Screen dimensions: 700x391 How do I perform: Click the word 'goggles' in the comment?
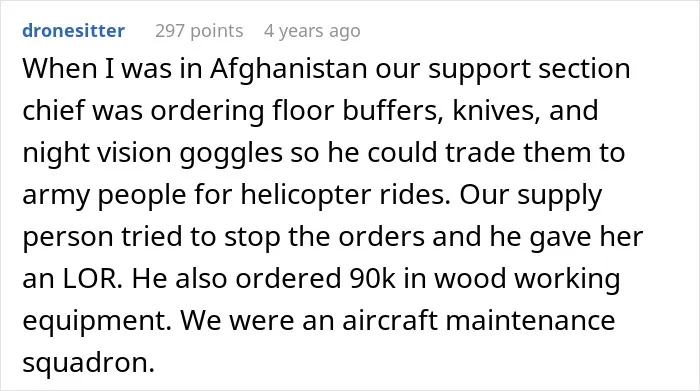(231, 154)
